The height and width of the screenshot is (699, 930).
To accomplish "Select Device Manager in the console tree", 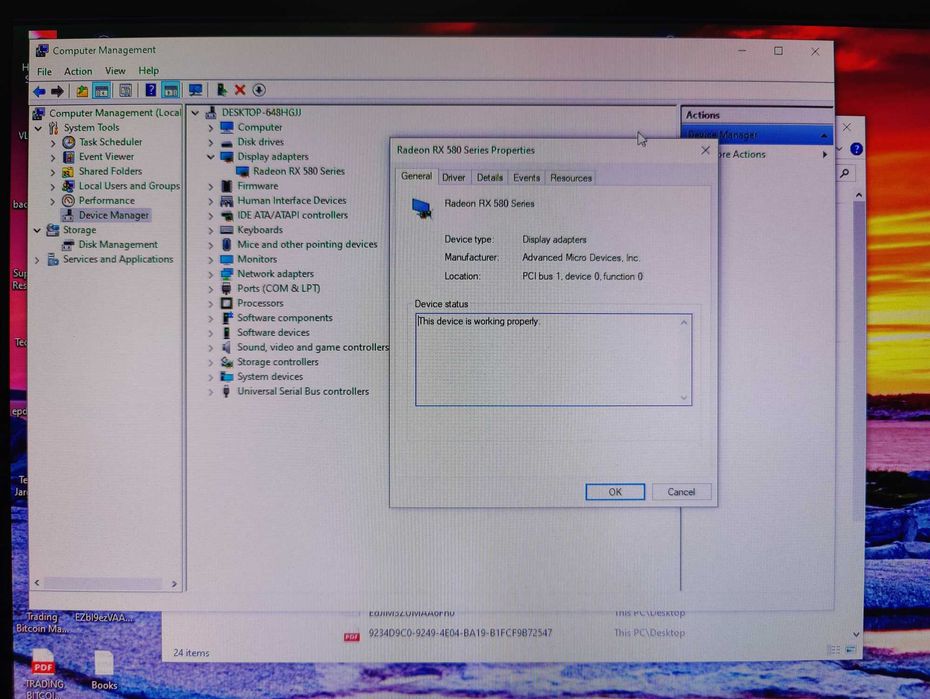I will point(114,215).
